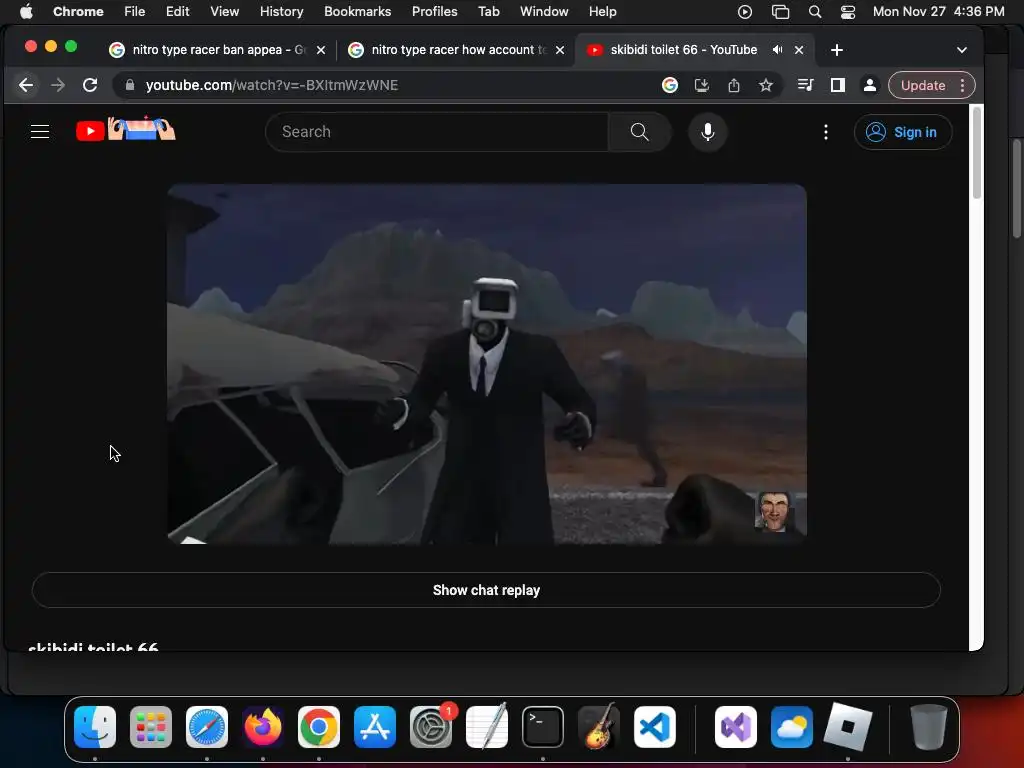
Task: Open Finder from the Dock
Action: click(x=95, y=727)
